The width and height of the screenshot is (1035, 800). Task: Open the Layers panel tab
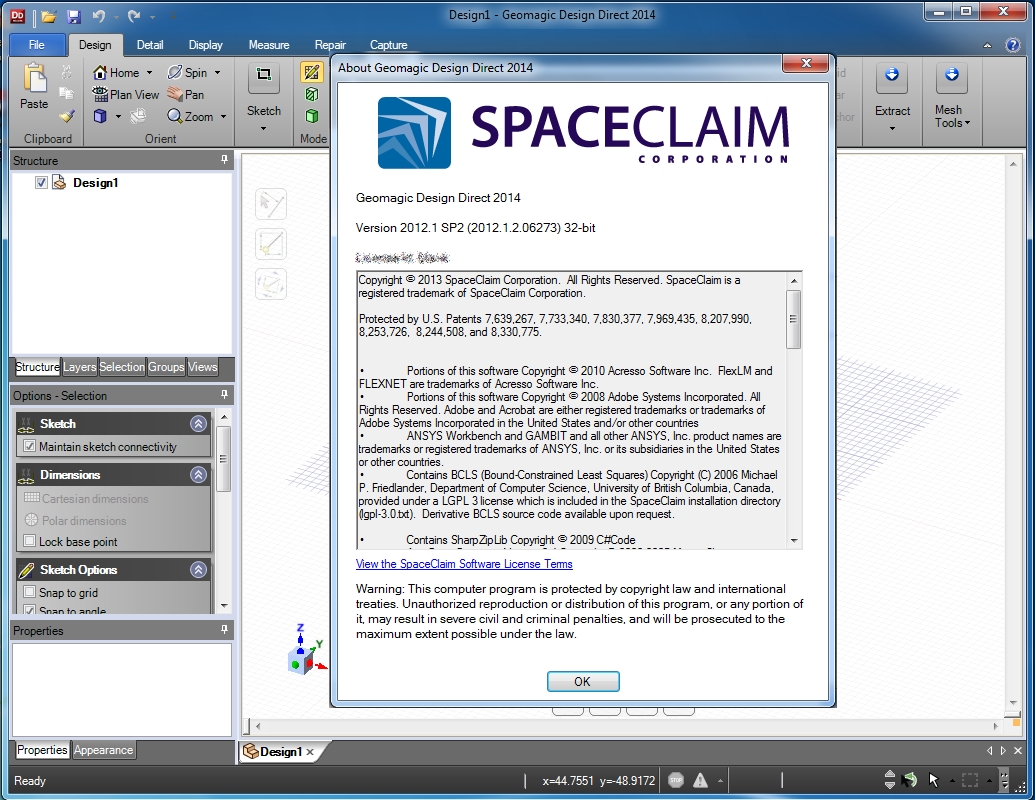pos(79,367)
